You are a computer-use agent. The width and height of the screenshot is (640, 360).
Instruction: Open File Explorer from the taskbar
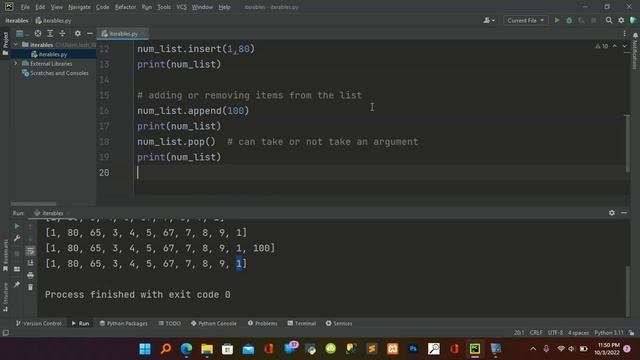point(207,349)
